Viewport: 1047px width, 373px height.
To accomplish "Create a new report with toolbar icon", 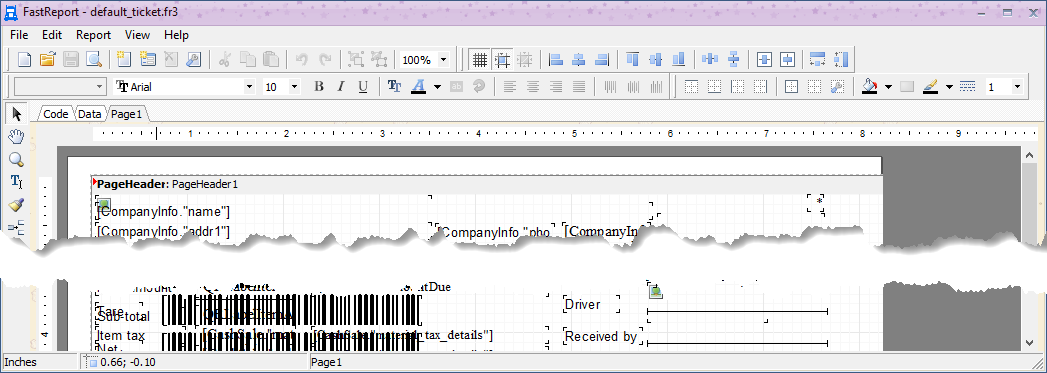I will tap(25, 59).
